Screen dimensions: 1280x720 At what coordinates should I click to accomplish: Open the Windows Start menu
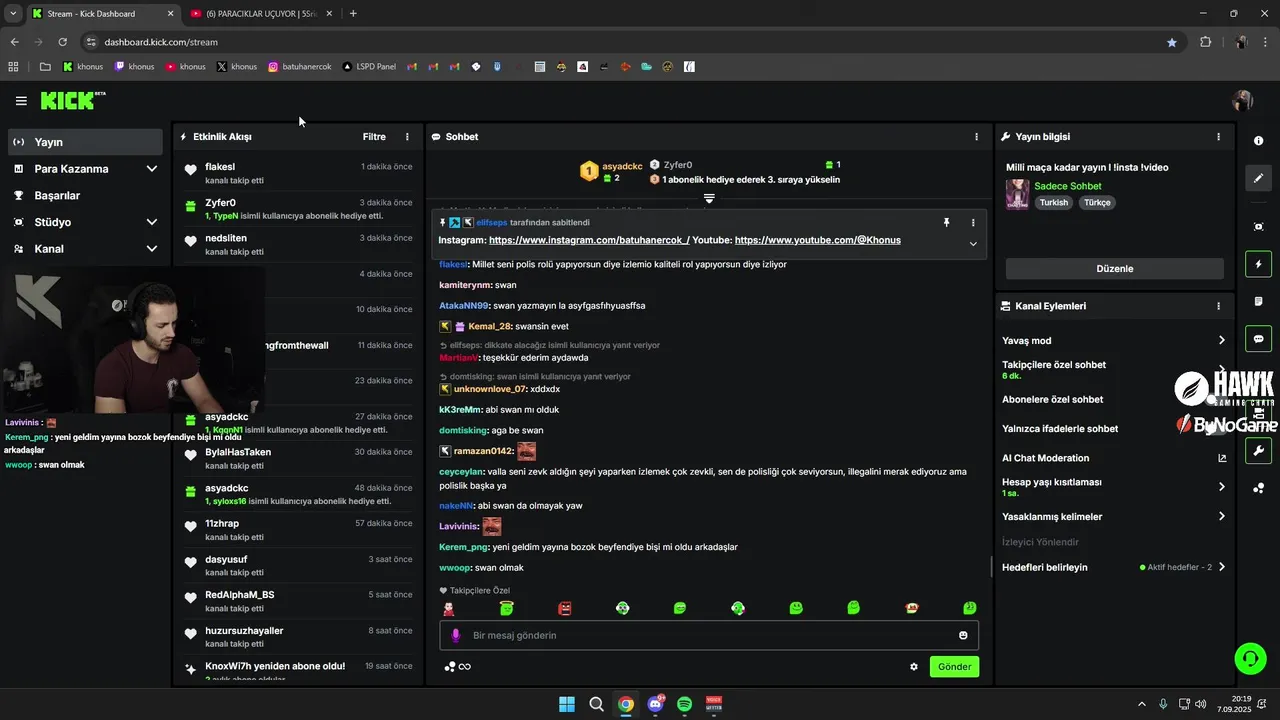click(x=567, y=704)
